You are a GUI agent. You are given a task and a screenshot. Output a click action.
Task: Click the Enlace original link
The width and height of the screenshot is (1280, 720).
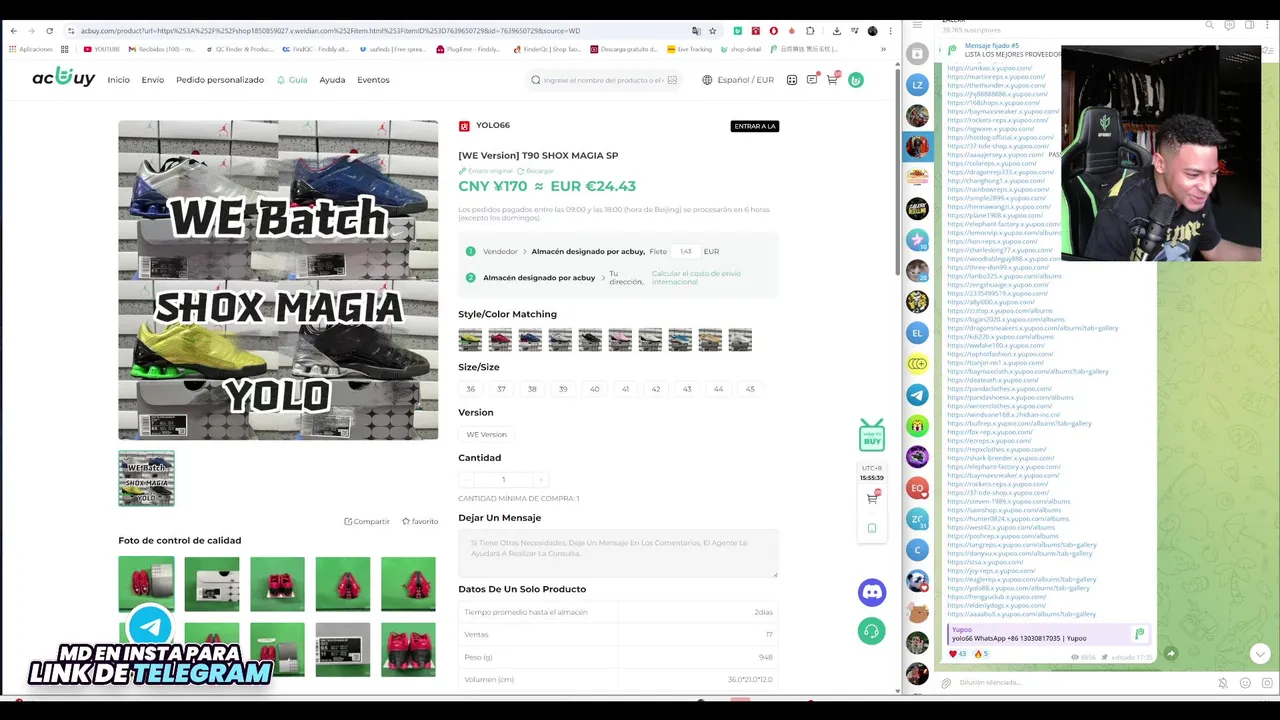click(486, 171)
